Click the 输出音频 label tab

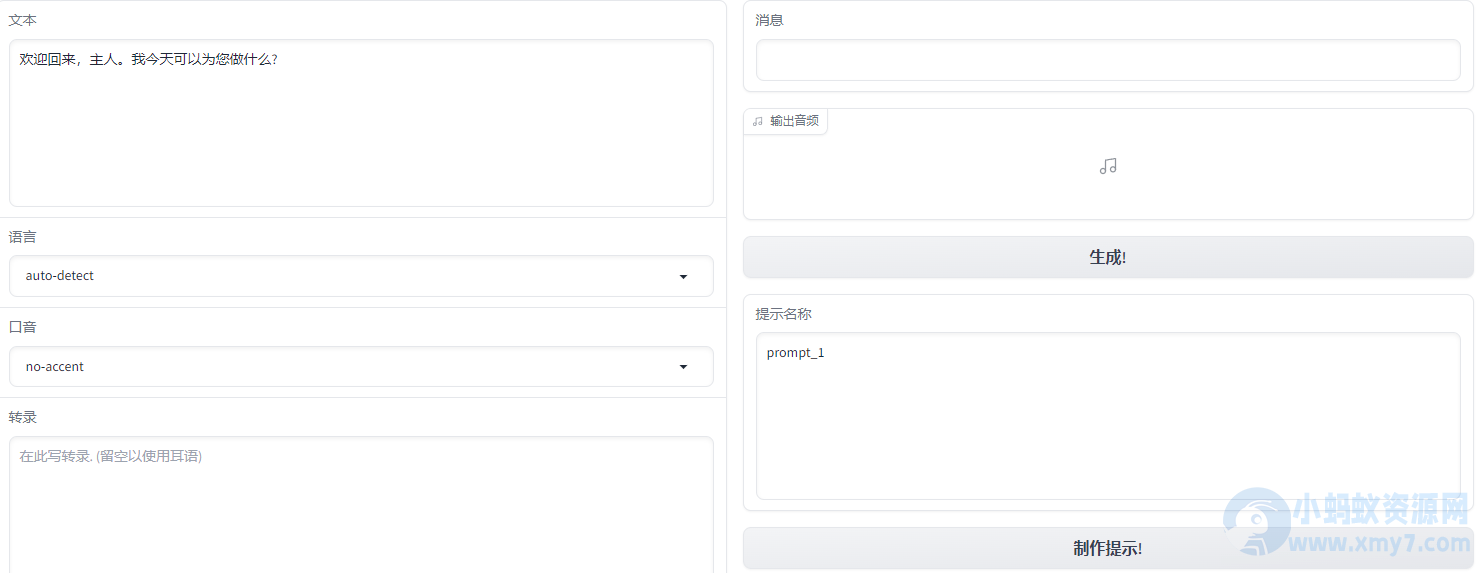pos(786,121)
